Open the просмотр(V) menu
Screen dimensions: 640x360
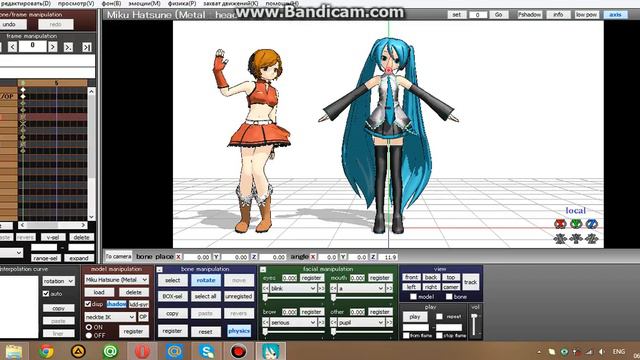tap(76, 3)
